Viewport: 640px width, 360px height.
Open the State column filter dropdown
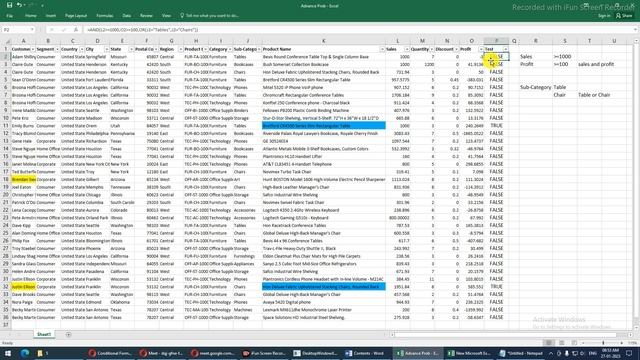[131, 49]
